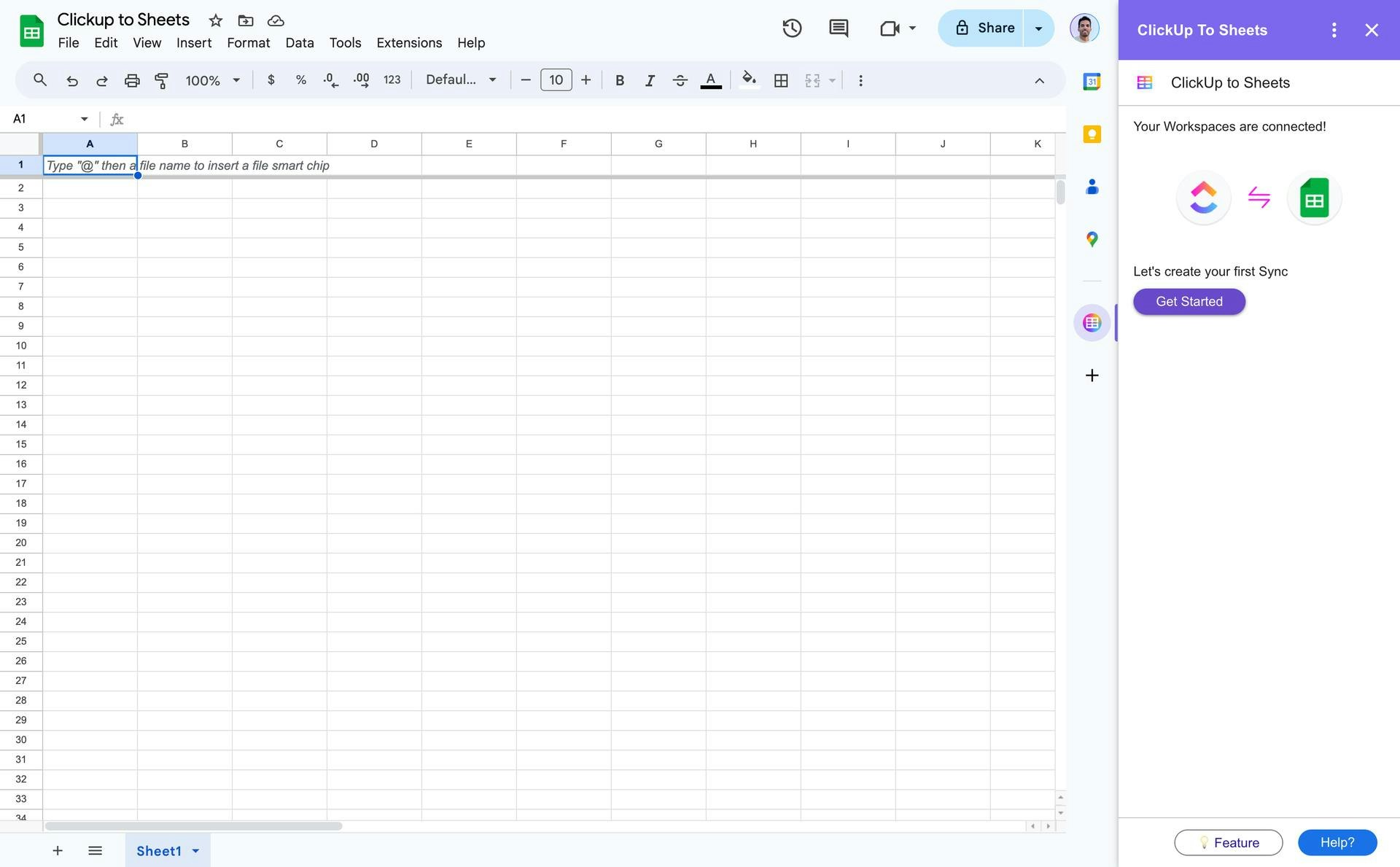Open the Edit menu
The width and height of the screenshot is (1400, 867).
106,43
